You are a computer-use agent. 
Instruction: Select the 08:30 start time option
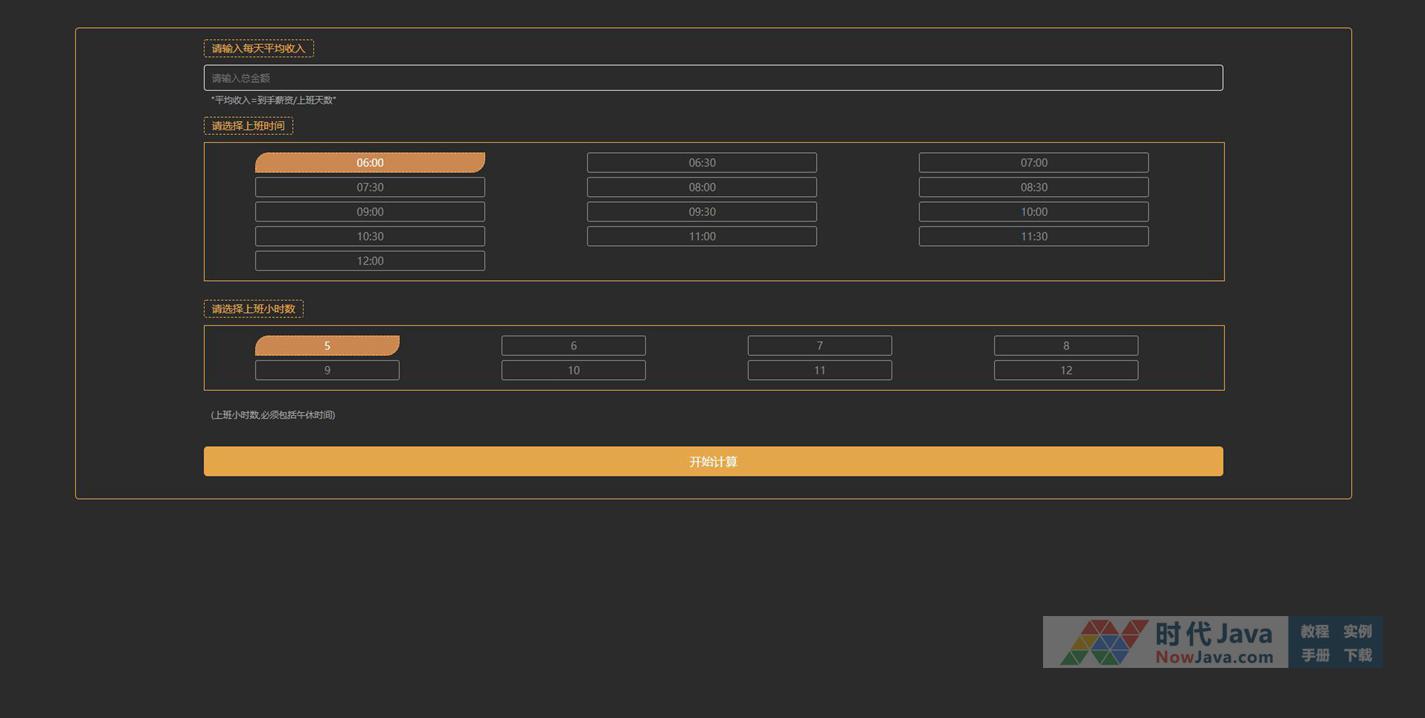1033,187
